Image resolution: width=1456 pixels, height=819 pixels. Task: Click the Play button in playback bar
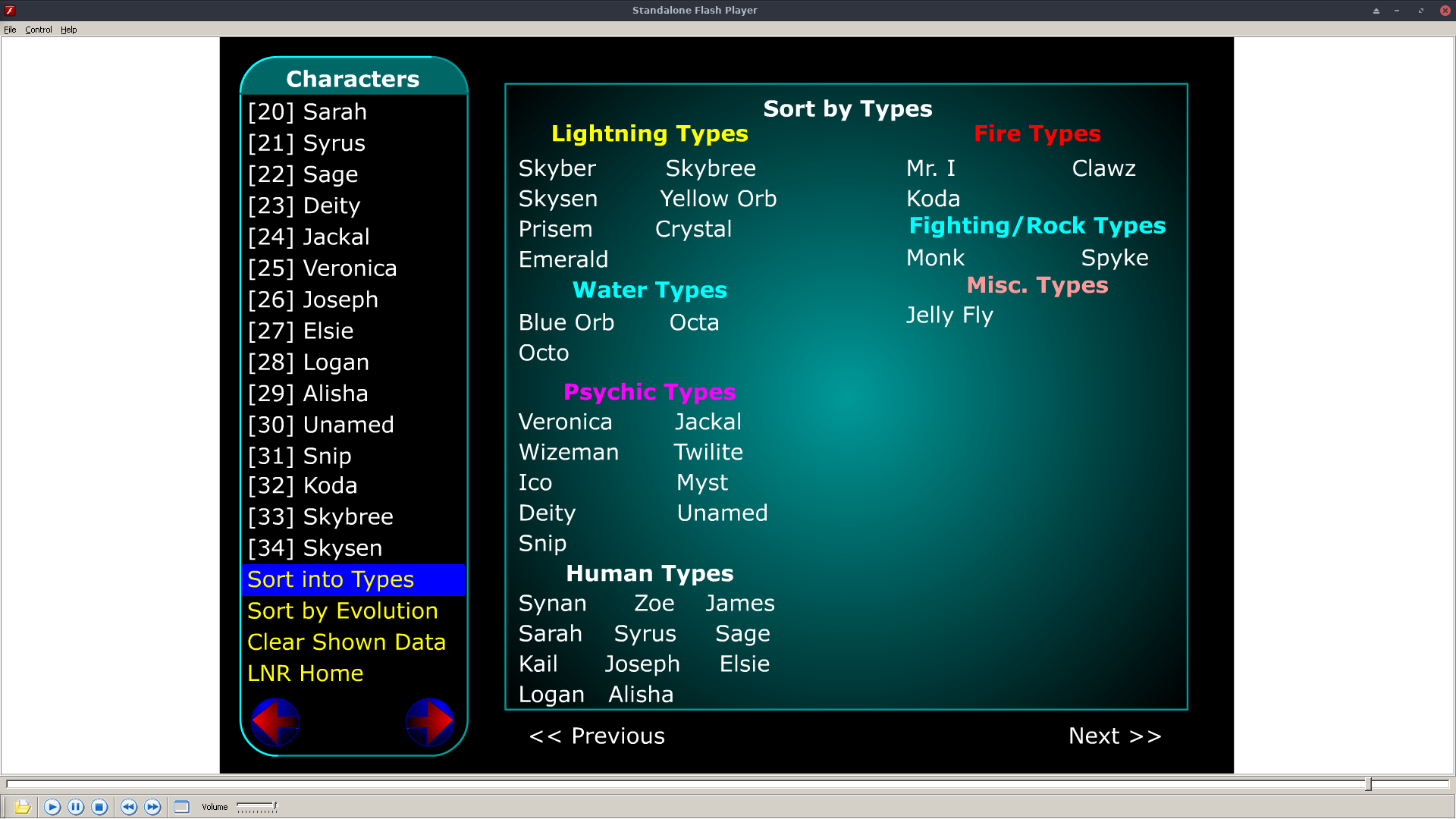pos(52,807)
